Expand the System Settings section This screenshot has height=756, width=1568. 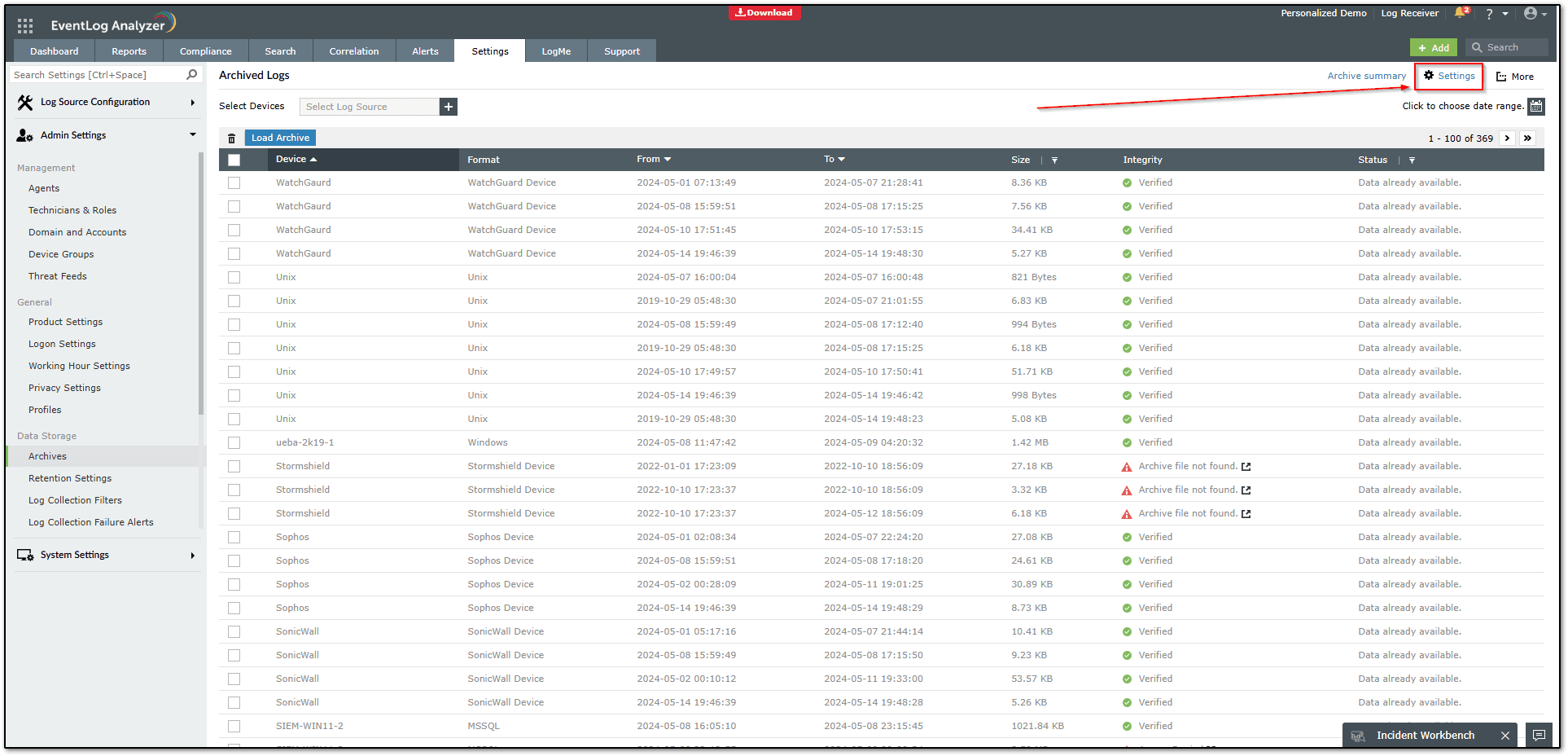(193, 556)
